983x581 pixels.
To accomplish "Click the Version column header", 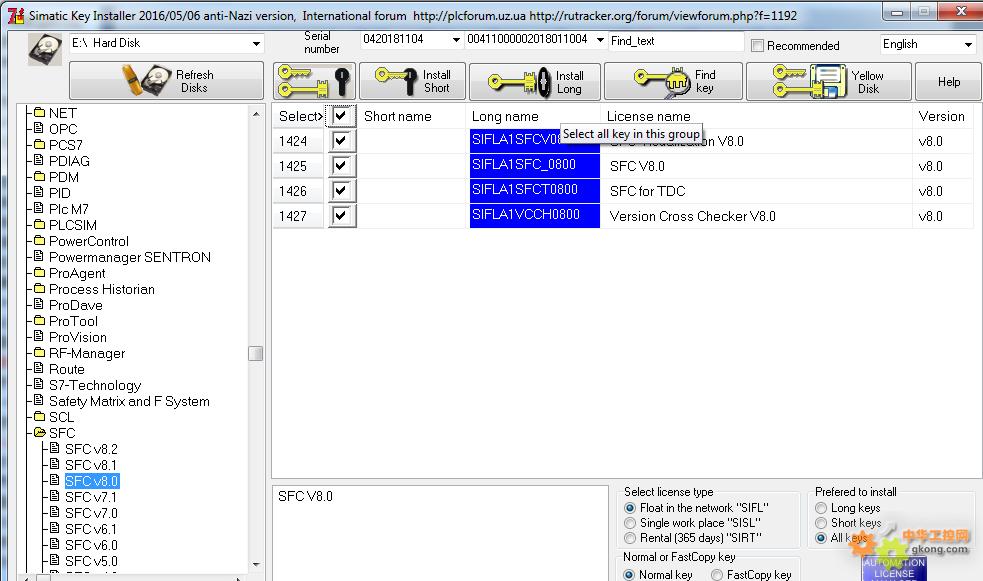I will coord(942,116).
